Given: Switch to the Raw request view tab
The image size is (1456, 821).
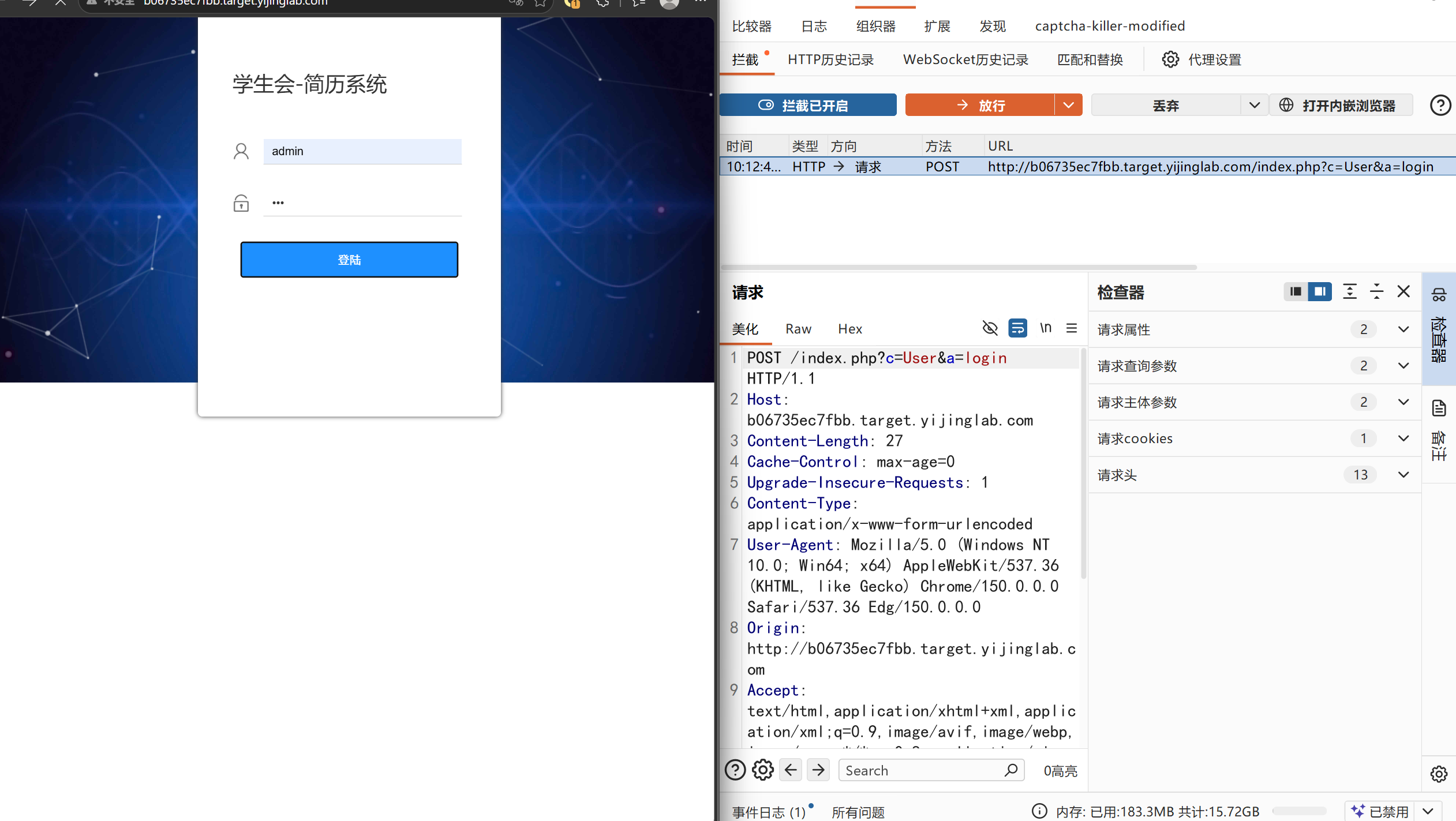Looking at the screenshot, I should point(798,329).
